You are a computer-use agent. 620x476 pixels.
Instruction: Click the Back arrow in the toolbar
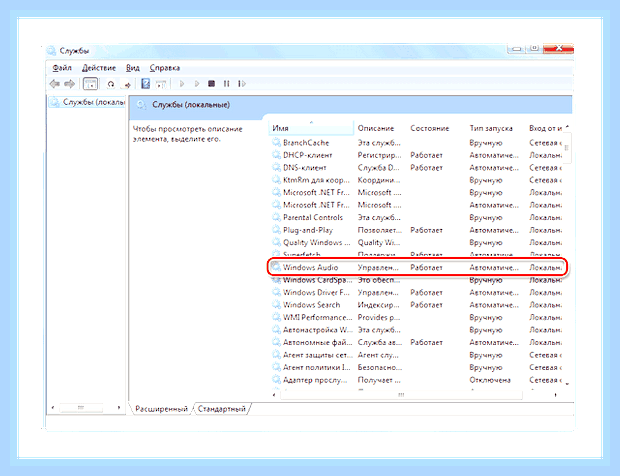(55, 84)
